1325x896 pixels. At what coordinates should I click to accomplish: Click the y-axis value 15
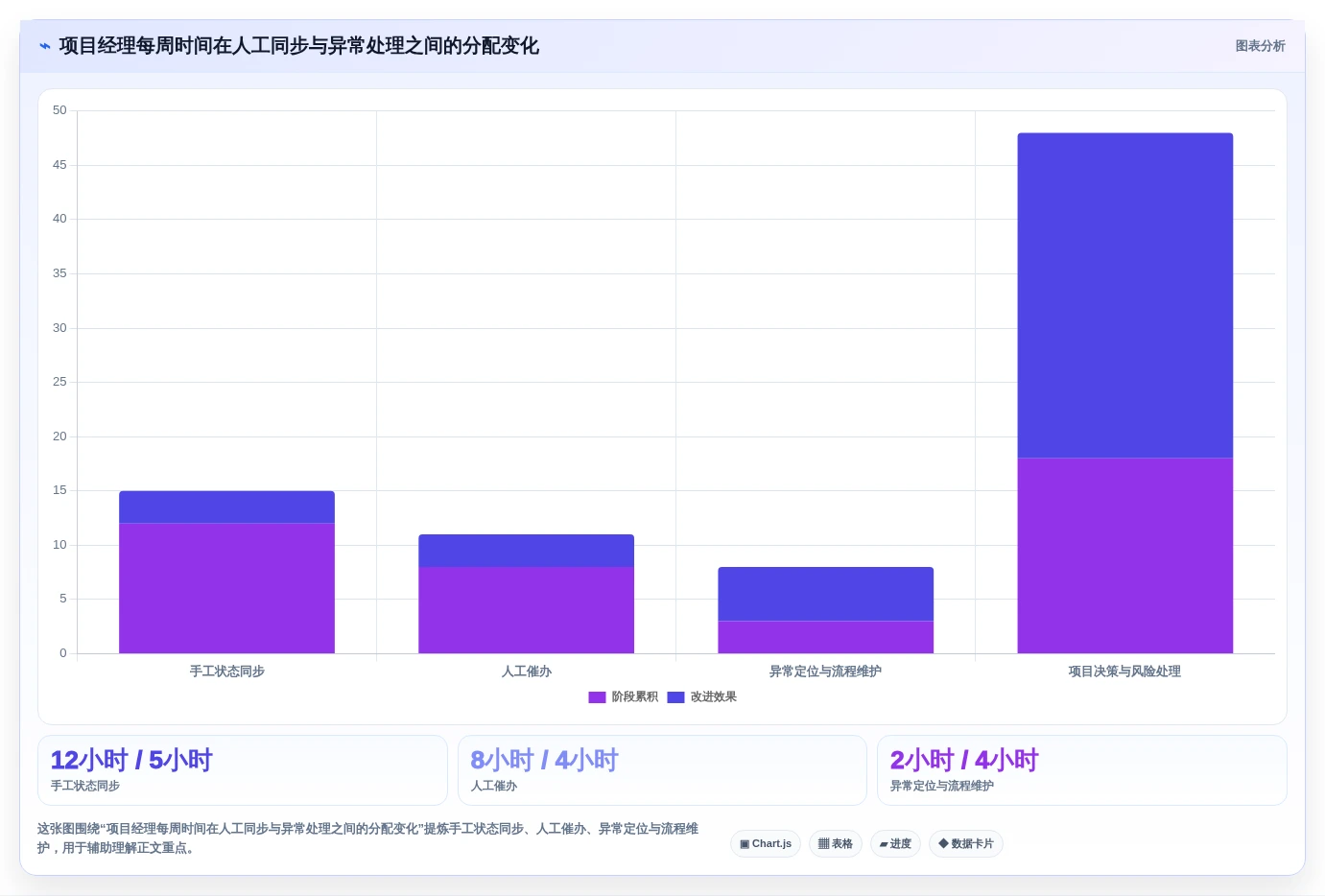[59, 490]
